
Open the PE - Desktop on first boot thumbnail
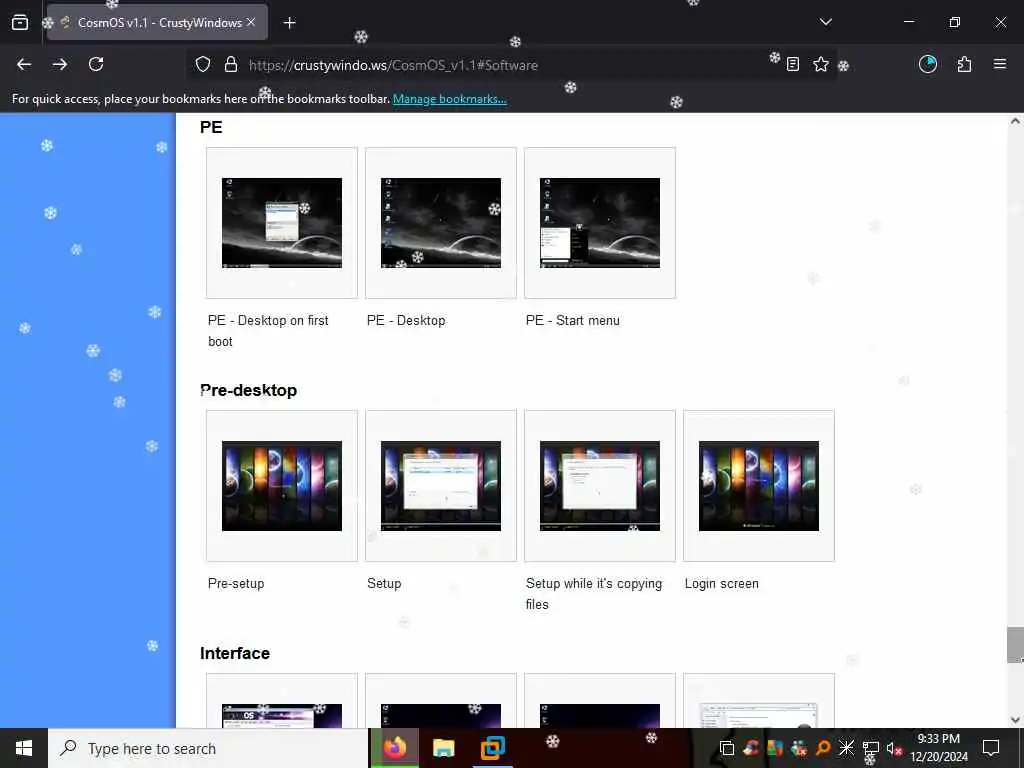(281, 223)
